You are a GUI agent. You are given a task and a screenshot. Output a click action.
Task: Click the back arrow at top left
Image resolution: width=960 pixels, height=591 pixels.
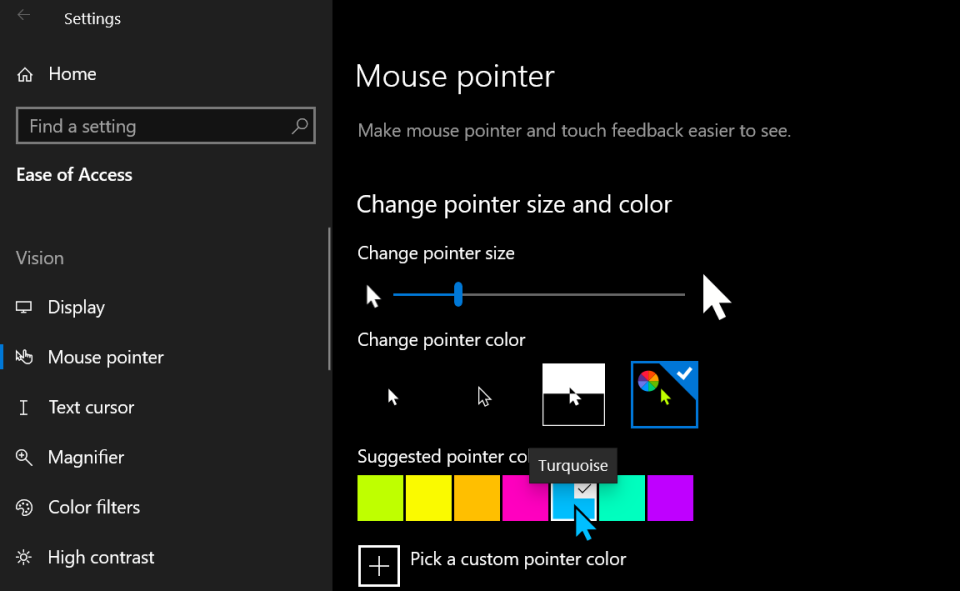(22, 17)
